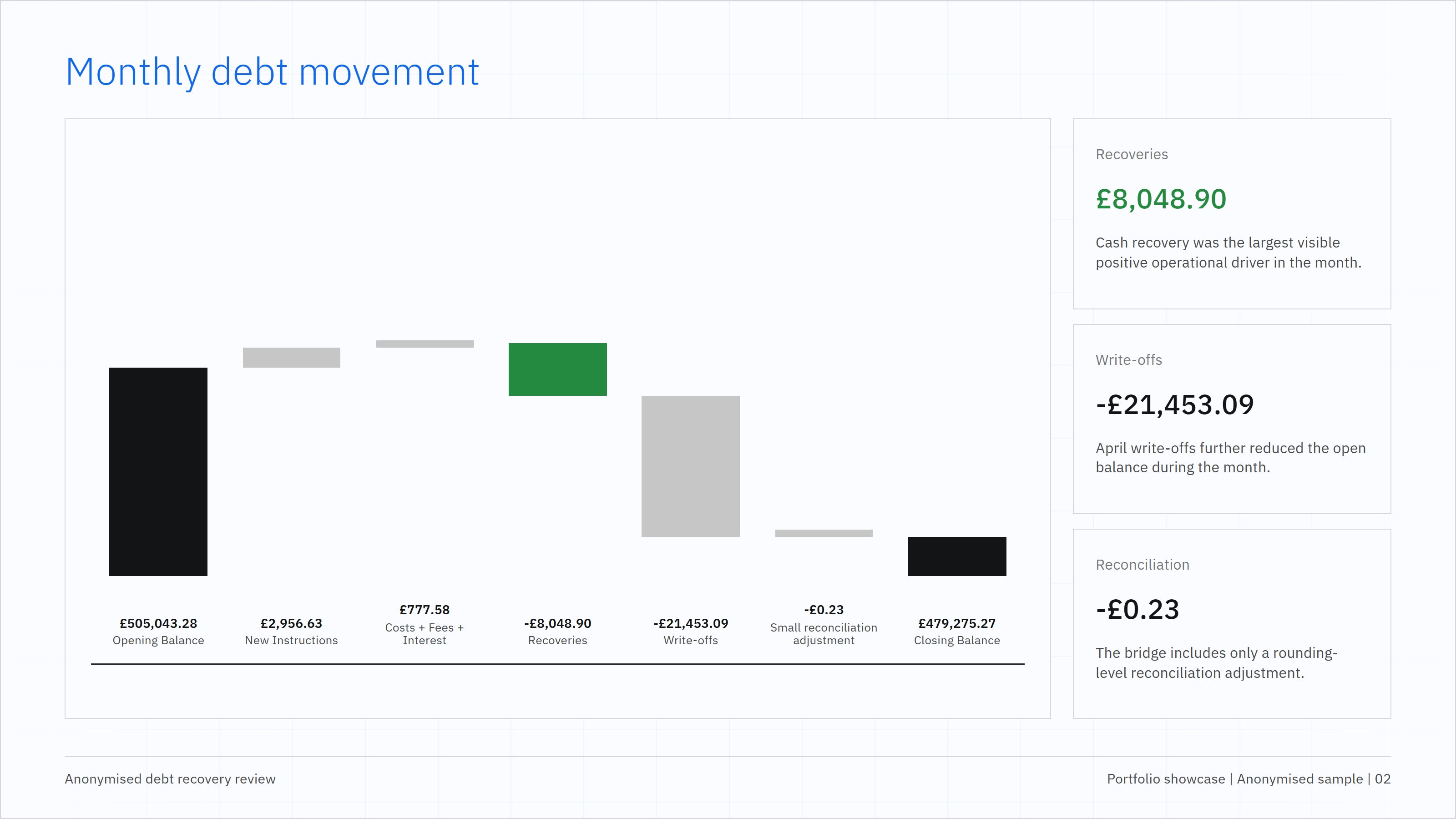The height and width of the screenshot is (819, 1456).
Task: Select the green Recoveries bar
Action: pyautogui.click(x=557, y=369)
